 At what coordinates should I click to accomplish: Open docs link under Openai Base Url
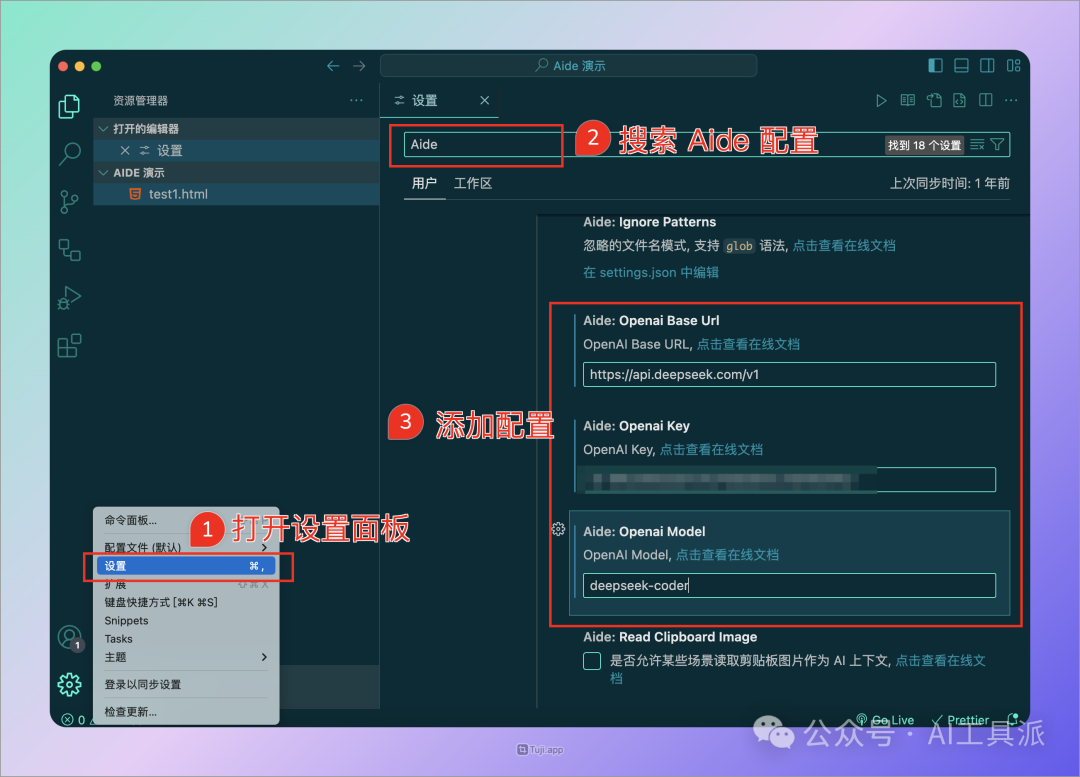[749, 344]
